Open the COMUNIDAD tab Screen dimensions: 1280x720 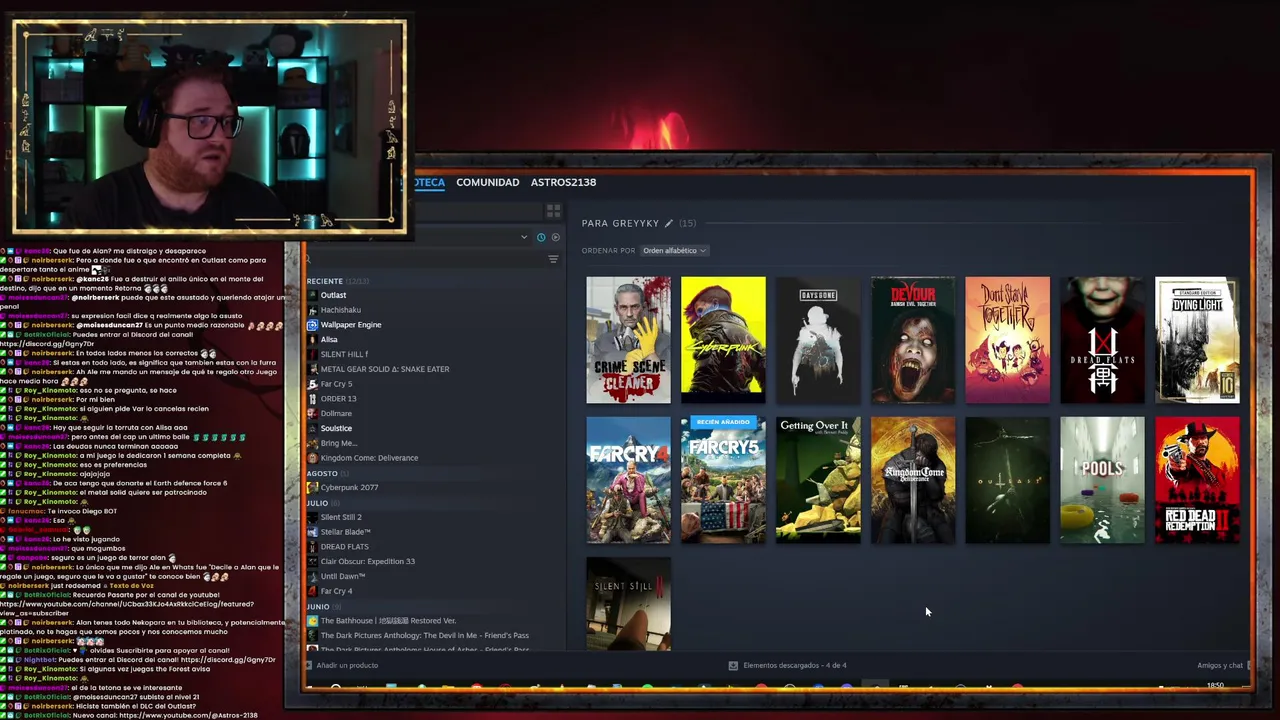tap(488, 182)
